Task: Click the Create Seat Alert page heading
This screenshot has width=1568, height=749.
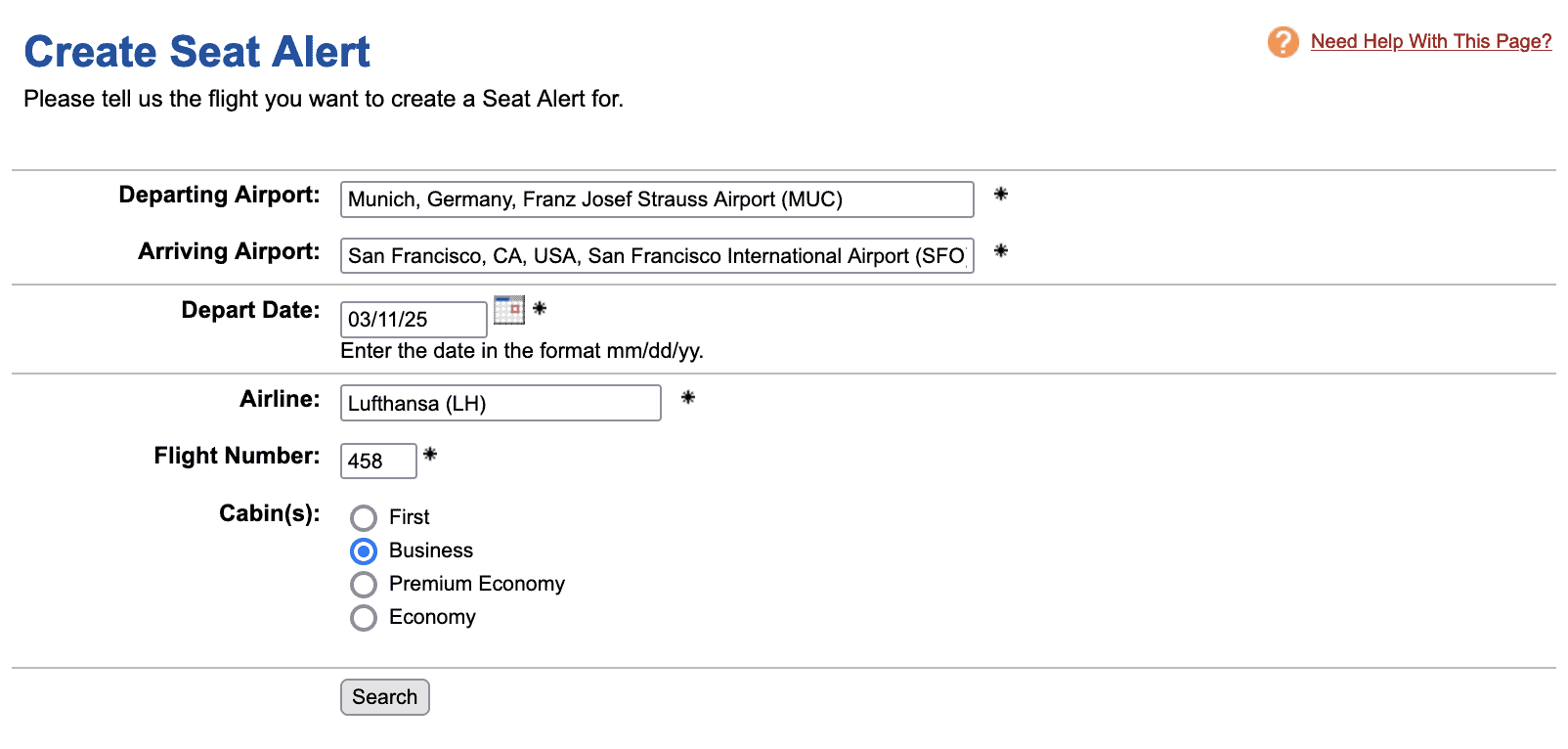Action: point(196,52)
